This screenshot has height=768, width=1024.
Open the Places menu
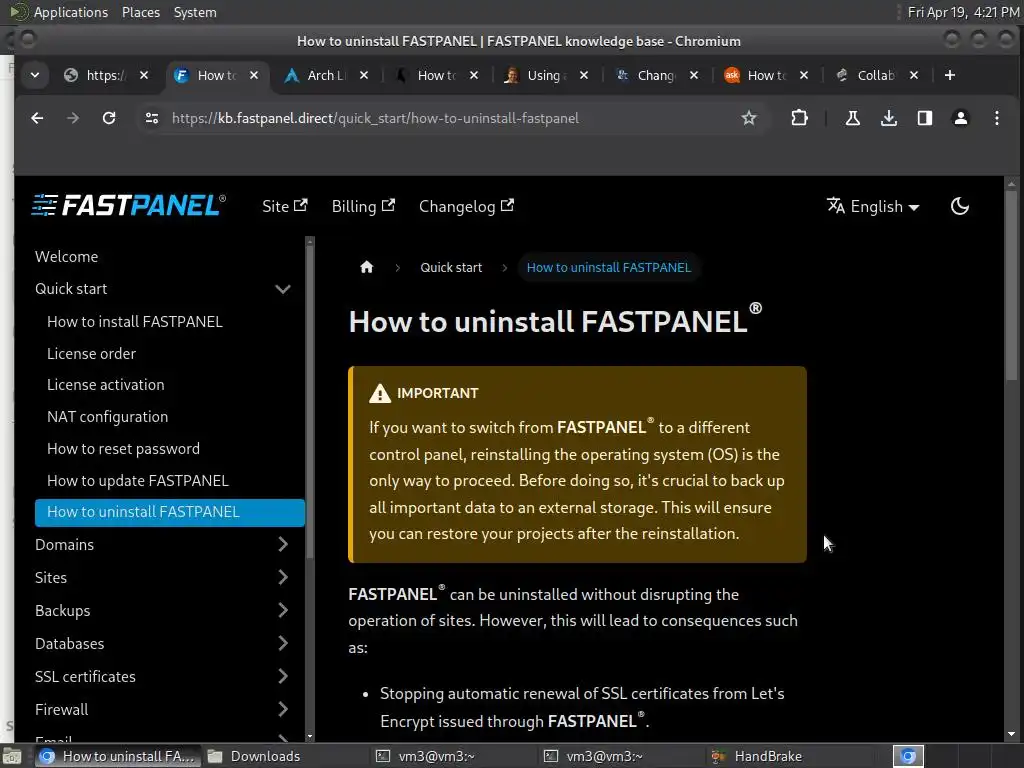pos(140,12)
